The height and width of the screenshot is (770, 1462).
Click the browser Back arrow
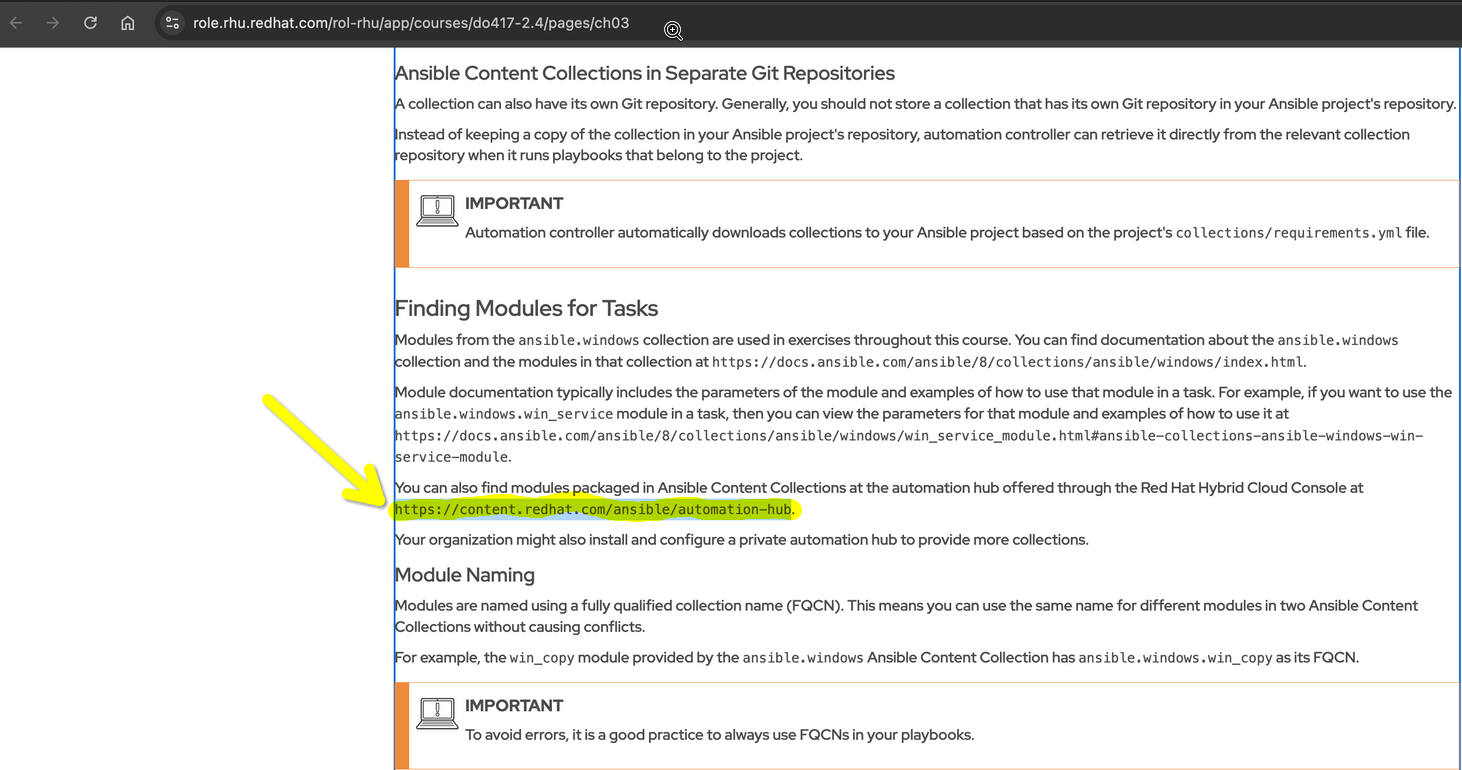[x=16, y=23]
